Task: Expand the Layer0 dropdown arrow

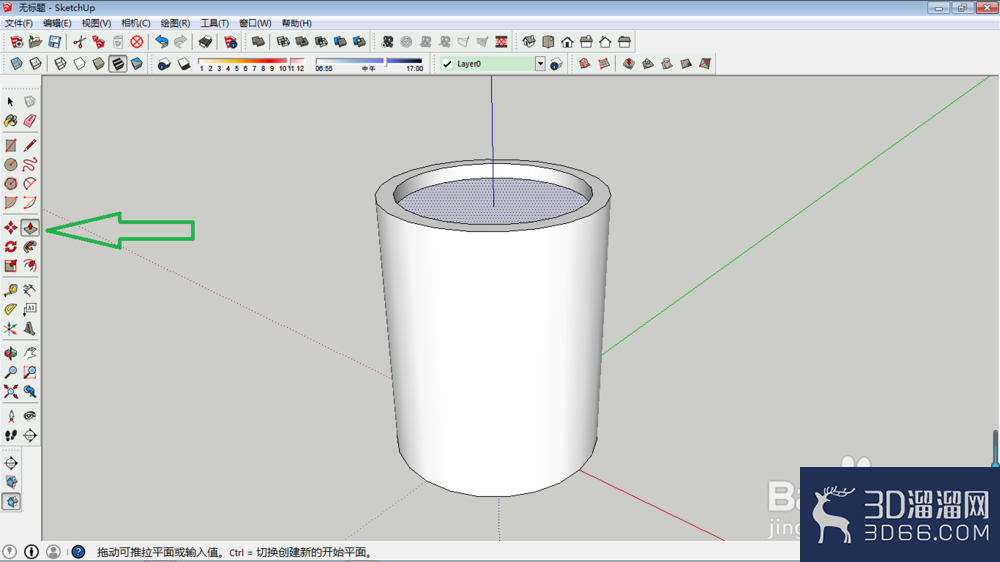Action: (540, 64)
